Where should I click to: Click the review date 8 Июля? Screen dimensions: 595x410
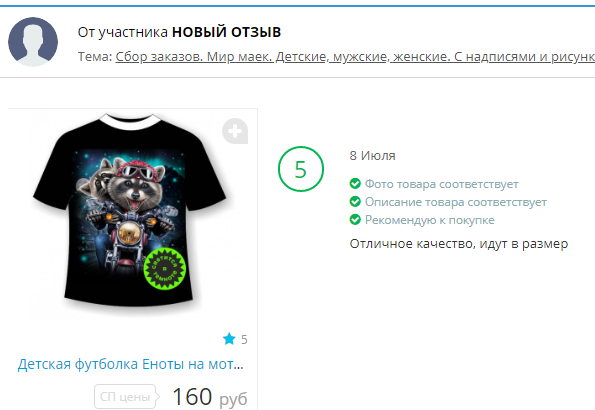372,156
